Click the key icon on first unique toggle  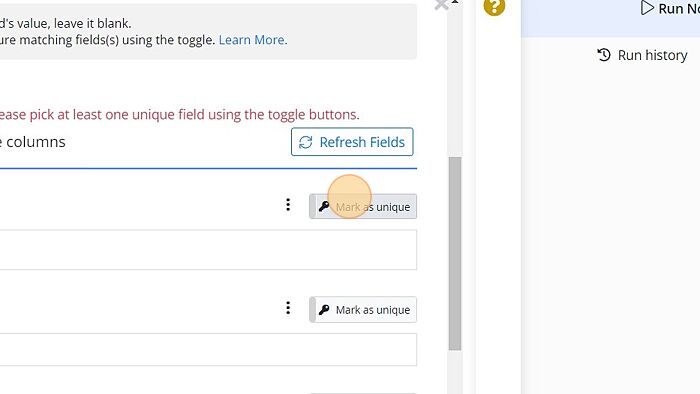click(324, 207)
